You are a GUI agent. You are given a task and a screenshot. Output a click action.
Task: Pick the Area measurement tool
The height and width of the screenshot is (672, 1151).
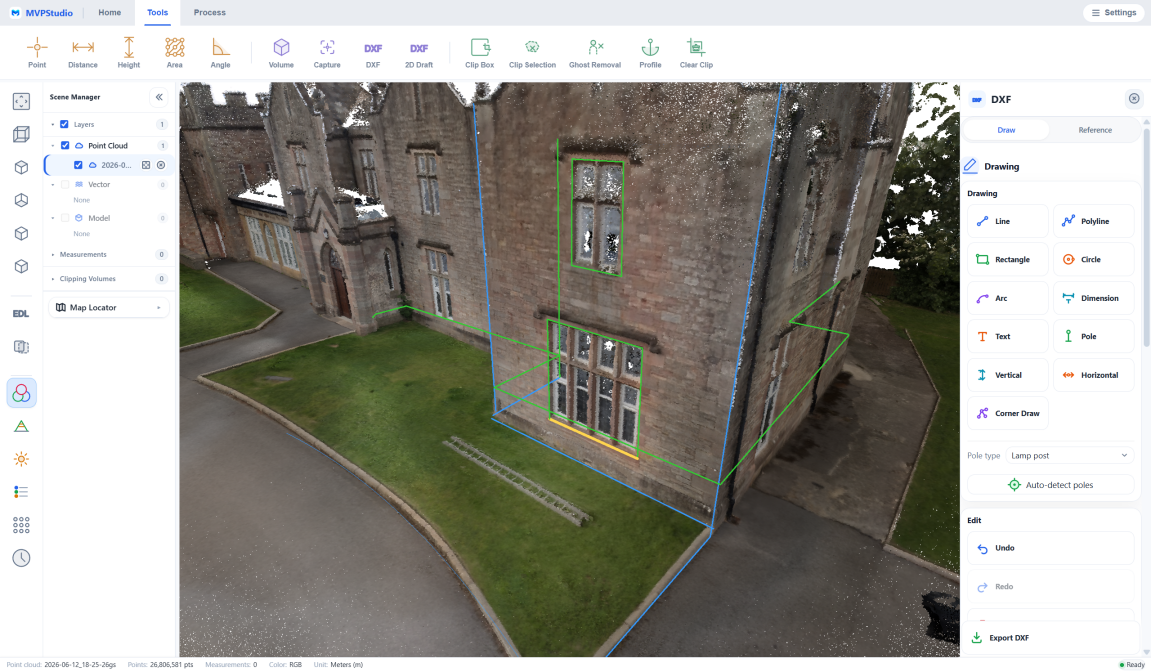point(175,53)
